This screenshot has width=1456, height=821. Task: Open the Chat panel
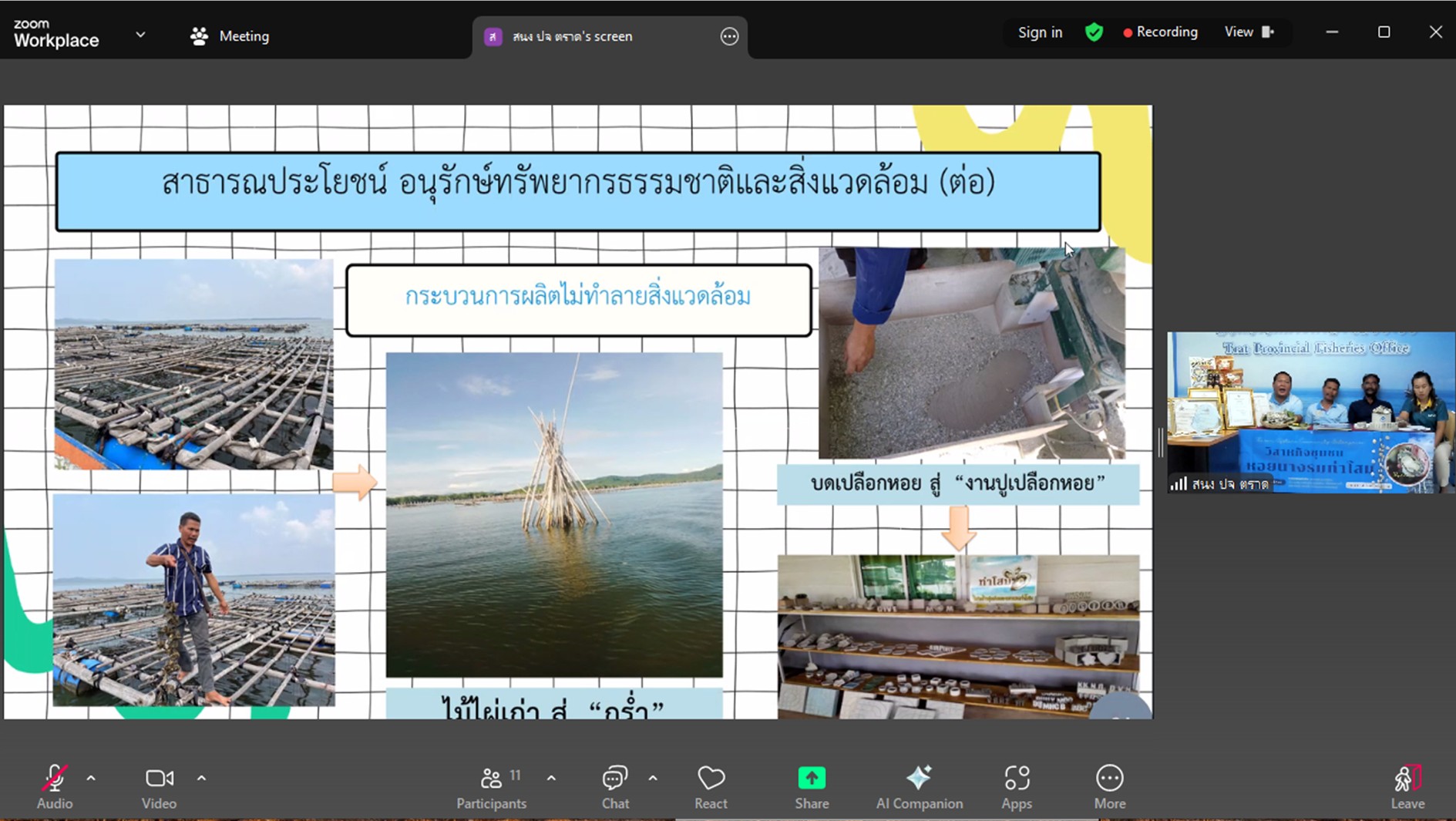click(x=614, y=786)
